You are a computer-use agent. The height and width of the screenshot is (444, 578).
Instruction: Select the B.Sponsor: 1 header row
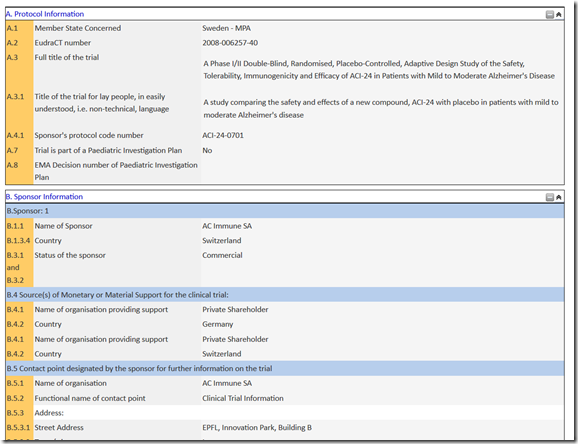point(285,211)
